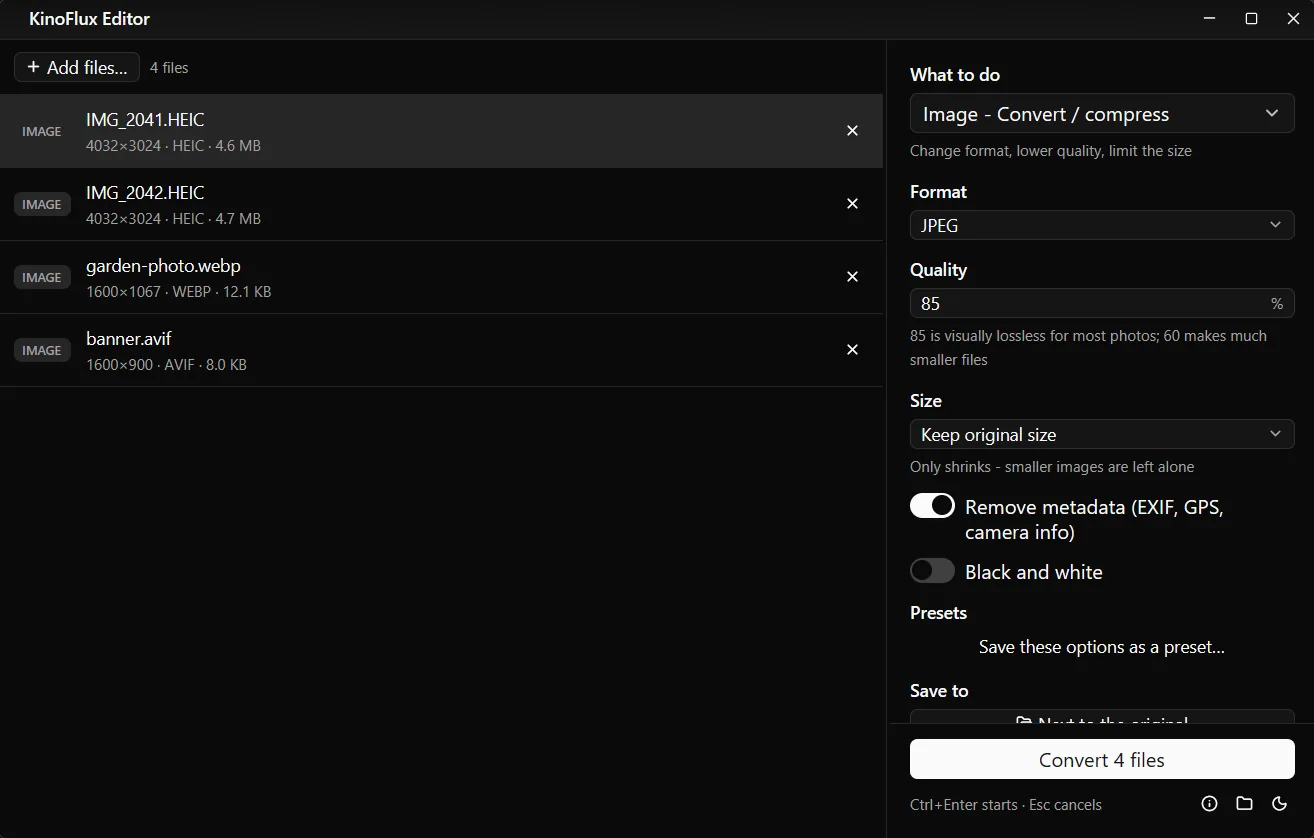
Task: Remove garden-photo.webp from the list
Action: (x=852, y=277)
